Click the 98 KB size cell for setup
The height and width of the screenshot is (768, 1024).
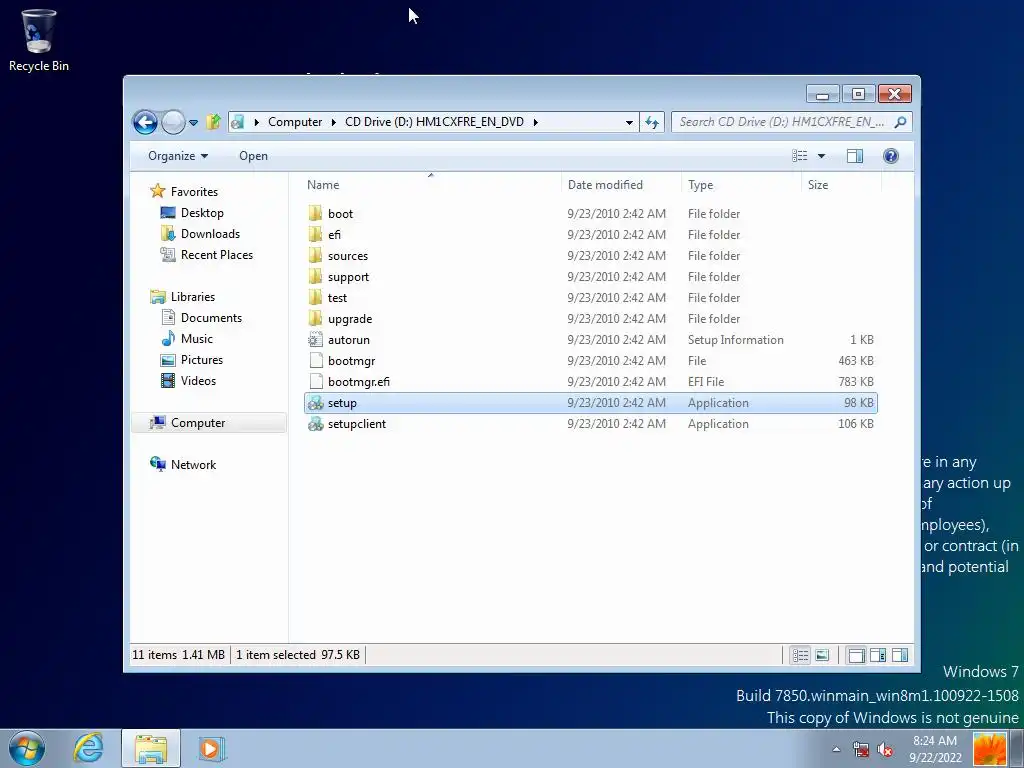point(858,403)
